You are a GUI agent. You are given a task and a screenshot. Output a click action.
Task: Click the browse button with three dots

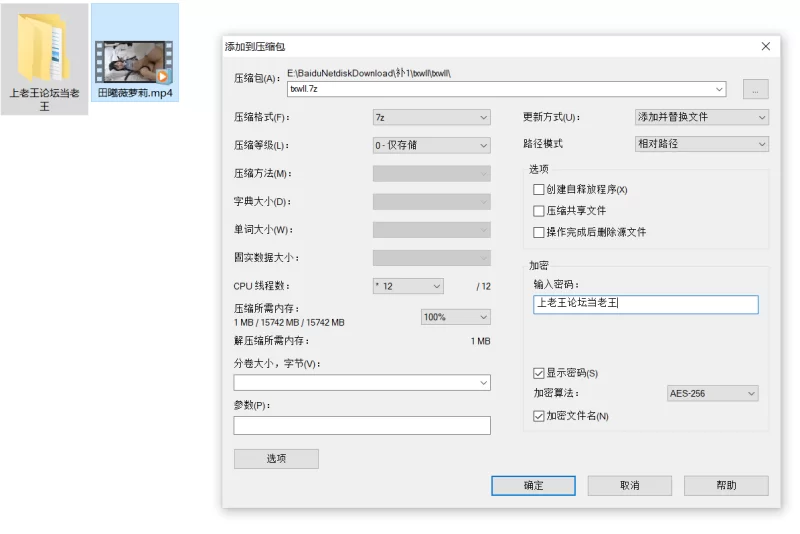tap(755, 89)
